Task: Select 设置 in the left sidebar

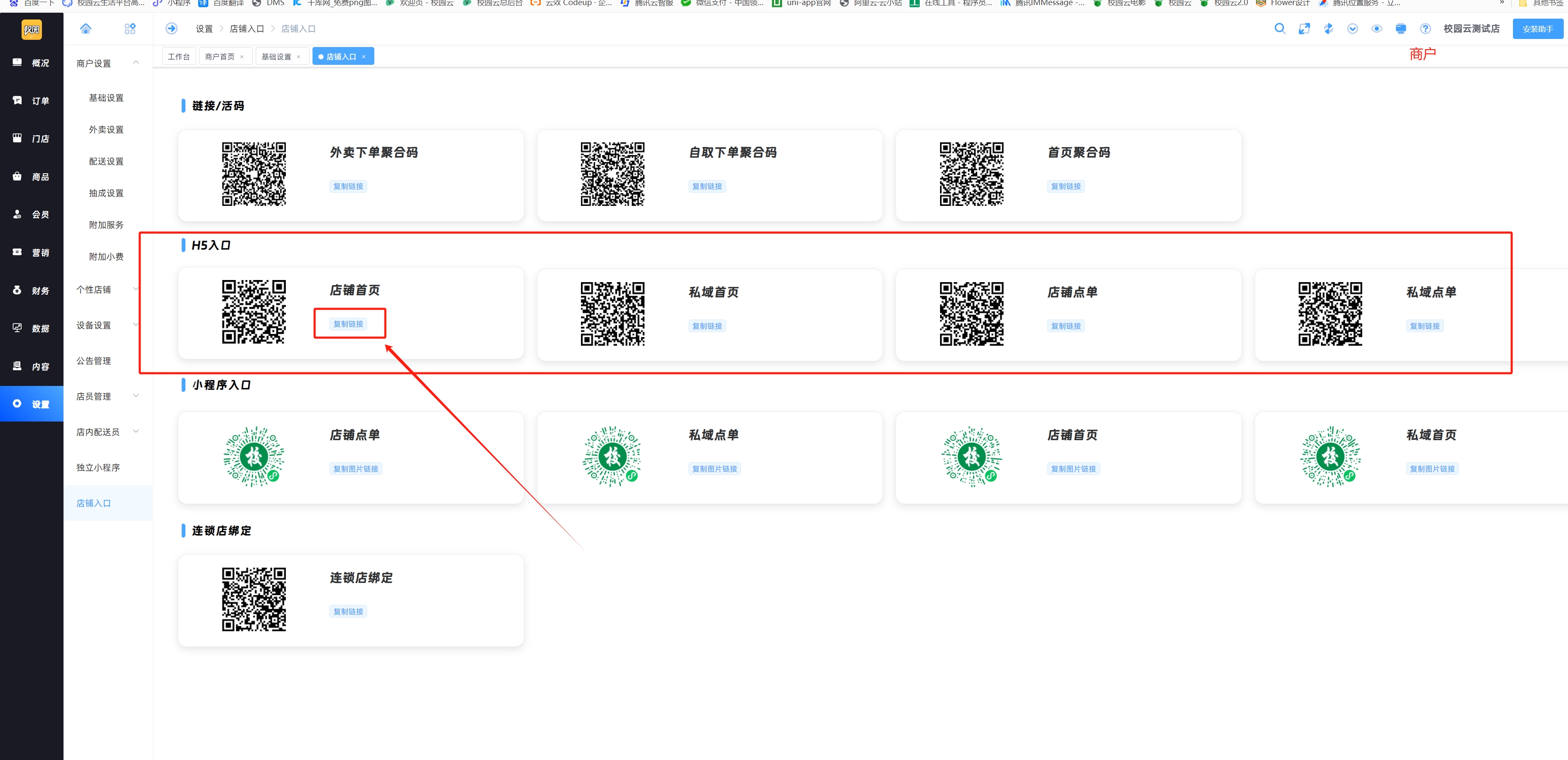Action: click(x=32, y=404)
